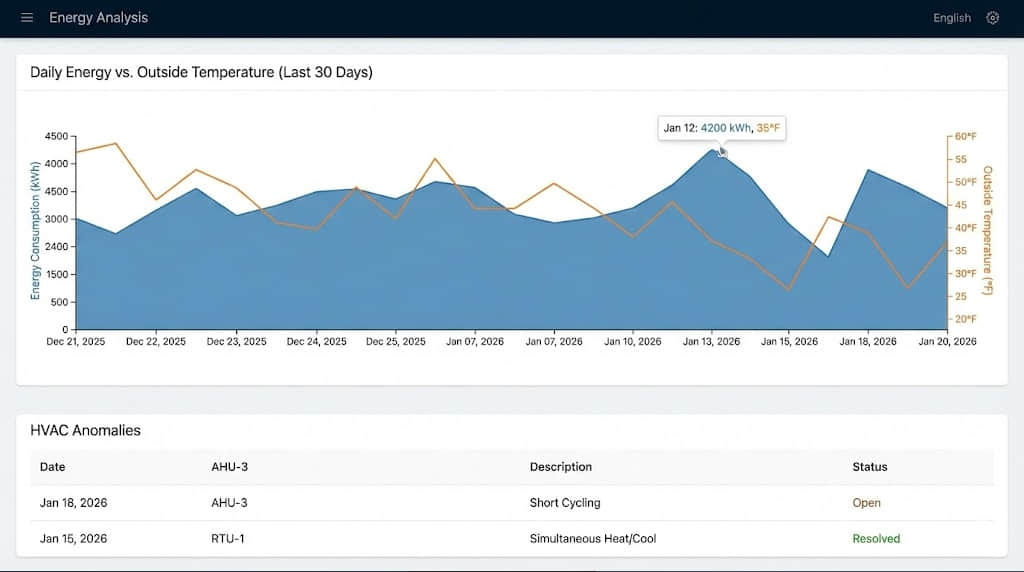Click the Energy Consumption (kWh) axis title
Screen dimensions: 1024x572
(x=35, y=232)
